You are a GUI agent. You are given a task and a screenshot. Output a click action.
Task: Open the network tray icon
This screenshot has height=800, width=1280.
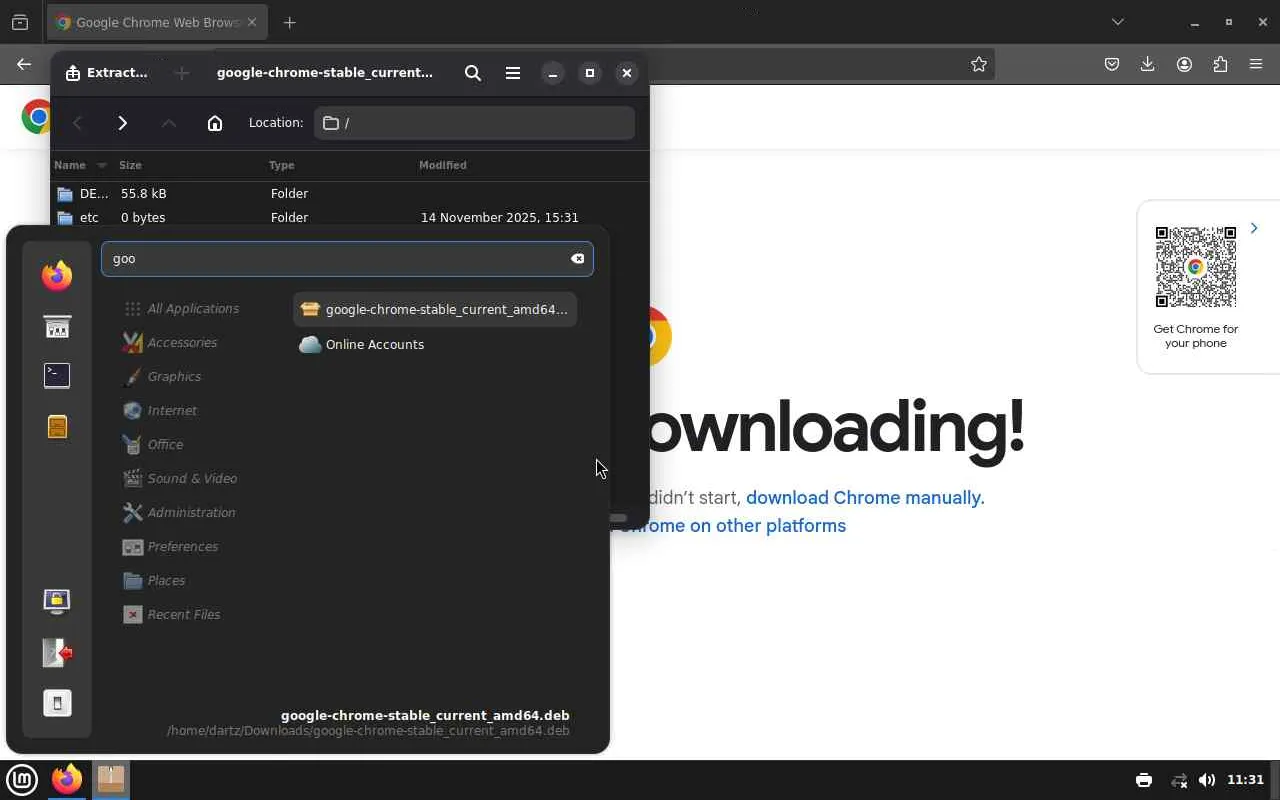point(1180,780)
